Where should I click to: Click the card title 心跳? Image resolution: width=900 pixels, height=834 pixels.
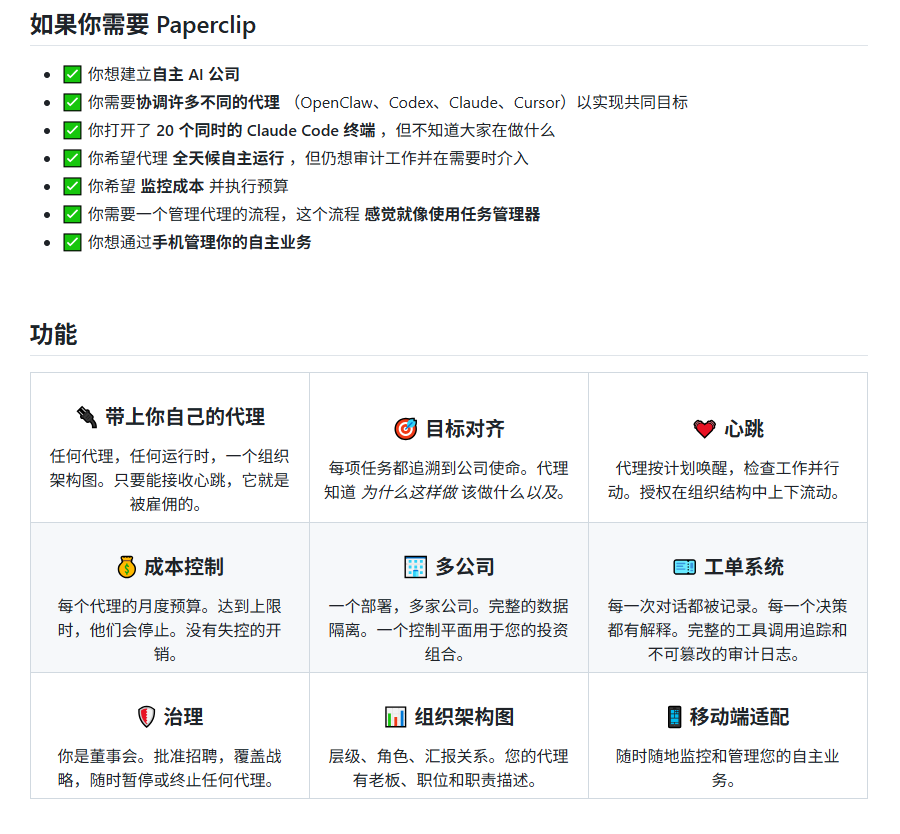(744, 429)
